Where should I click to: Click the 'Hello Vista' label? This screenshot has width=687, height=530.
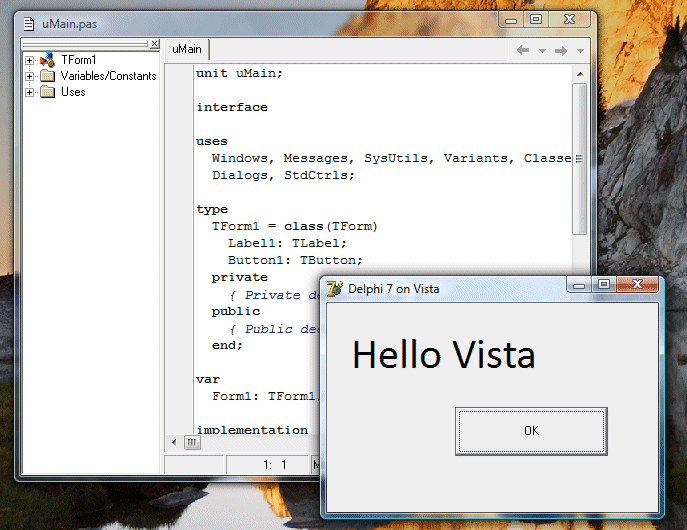pyautogui.click(x=443, y=355)
